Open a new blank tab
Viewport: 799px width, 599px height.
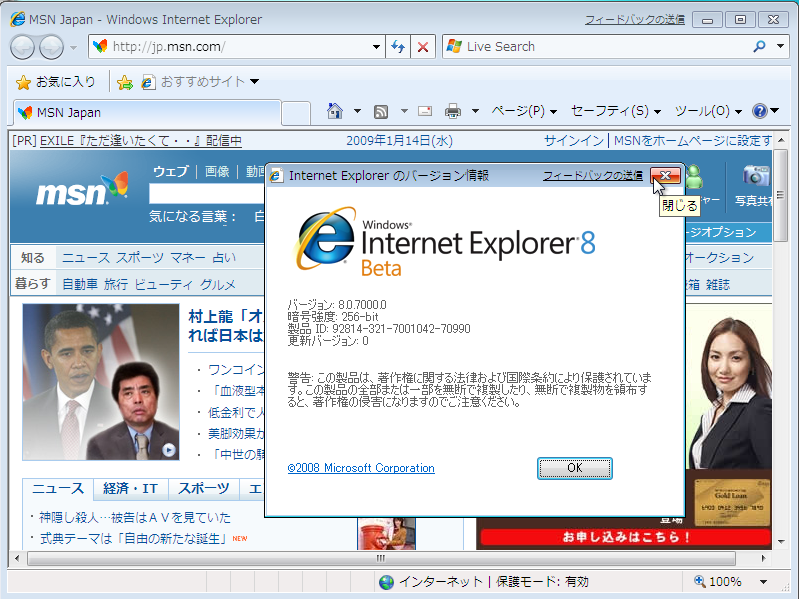pos(296,113)
